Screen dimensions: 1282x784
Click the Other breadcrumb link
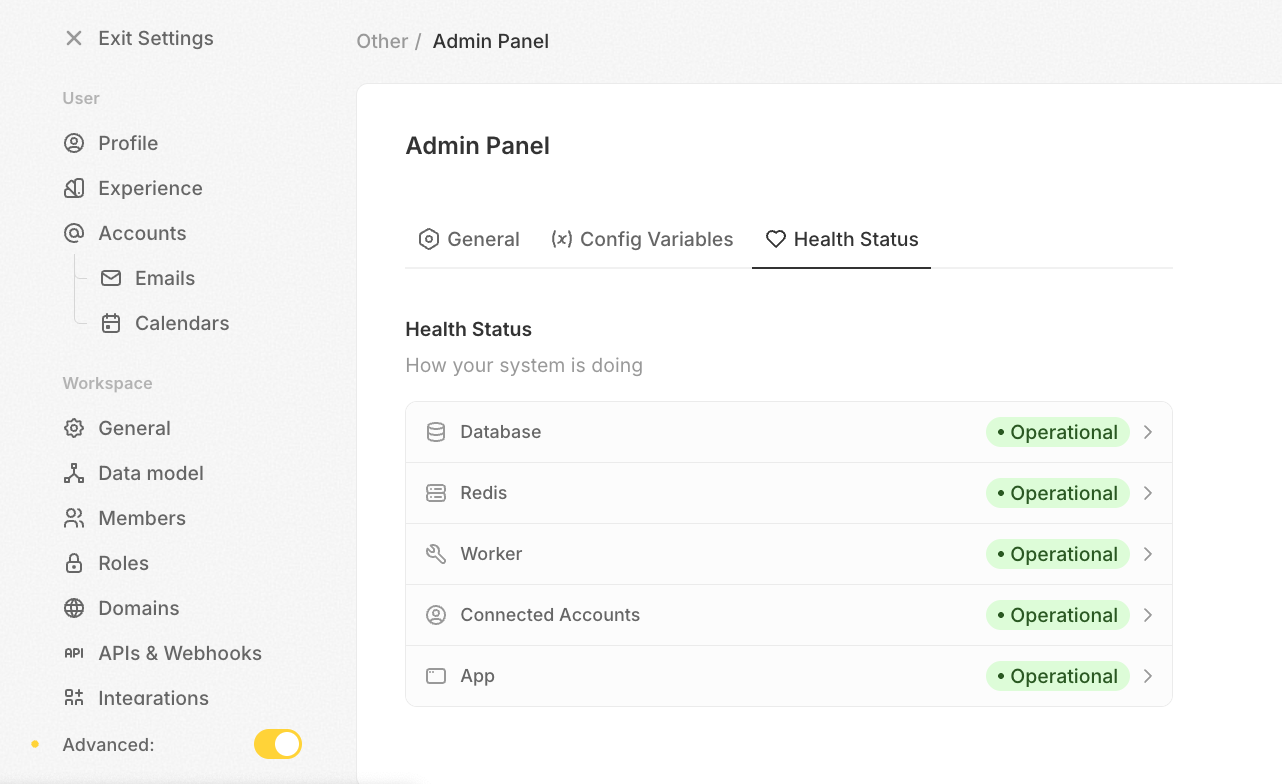point(382,41)
